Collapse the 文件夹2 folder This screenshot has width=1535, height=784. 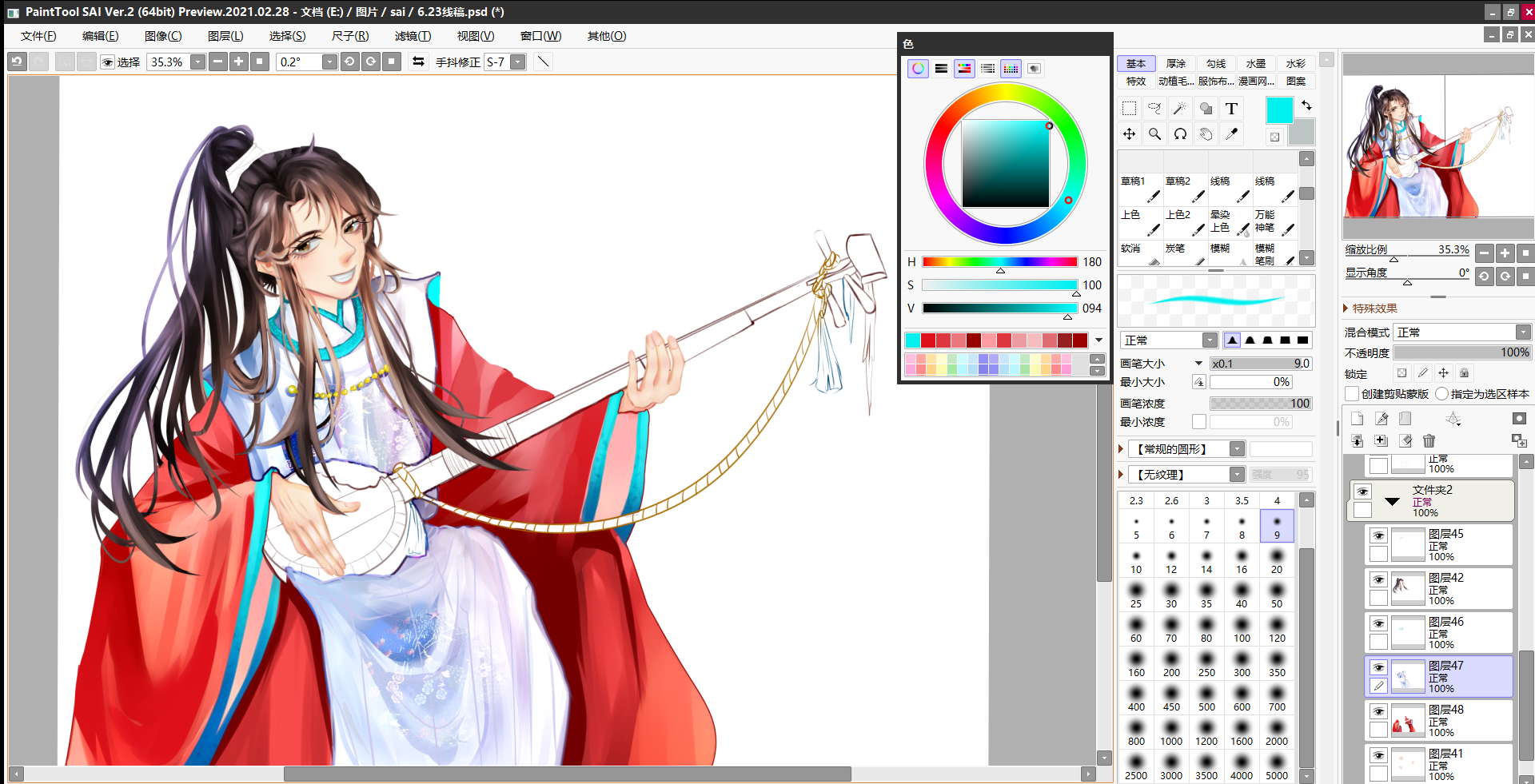coord(1392,502)
